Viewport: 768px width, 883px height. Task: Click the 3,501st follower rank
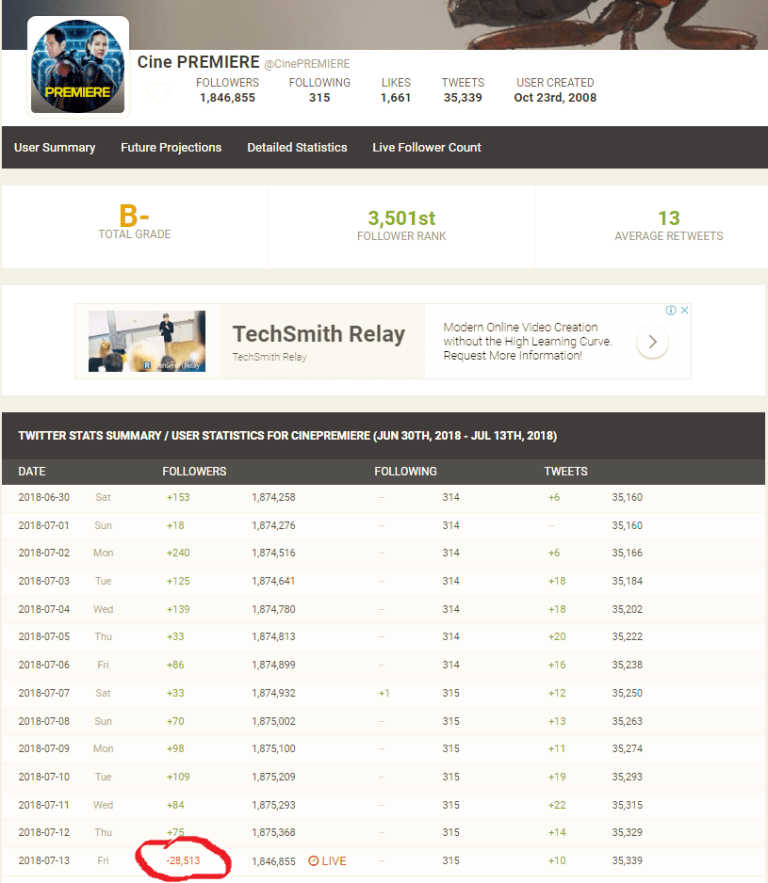[x=402, y=218]
